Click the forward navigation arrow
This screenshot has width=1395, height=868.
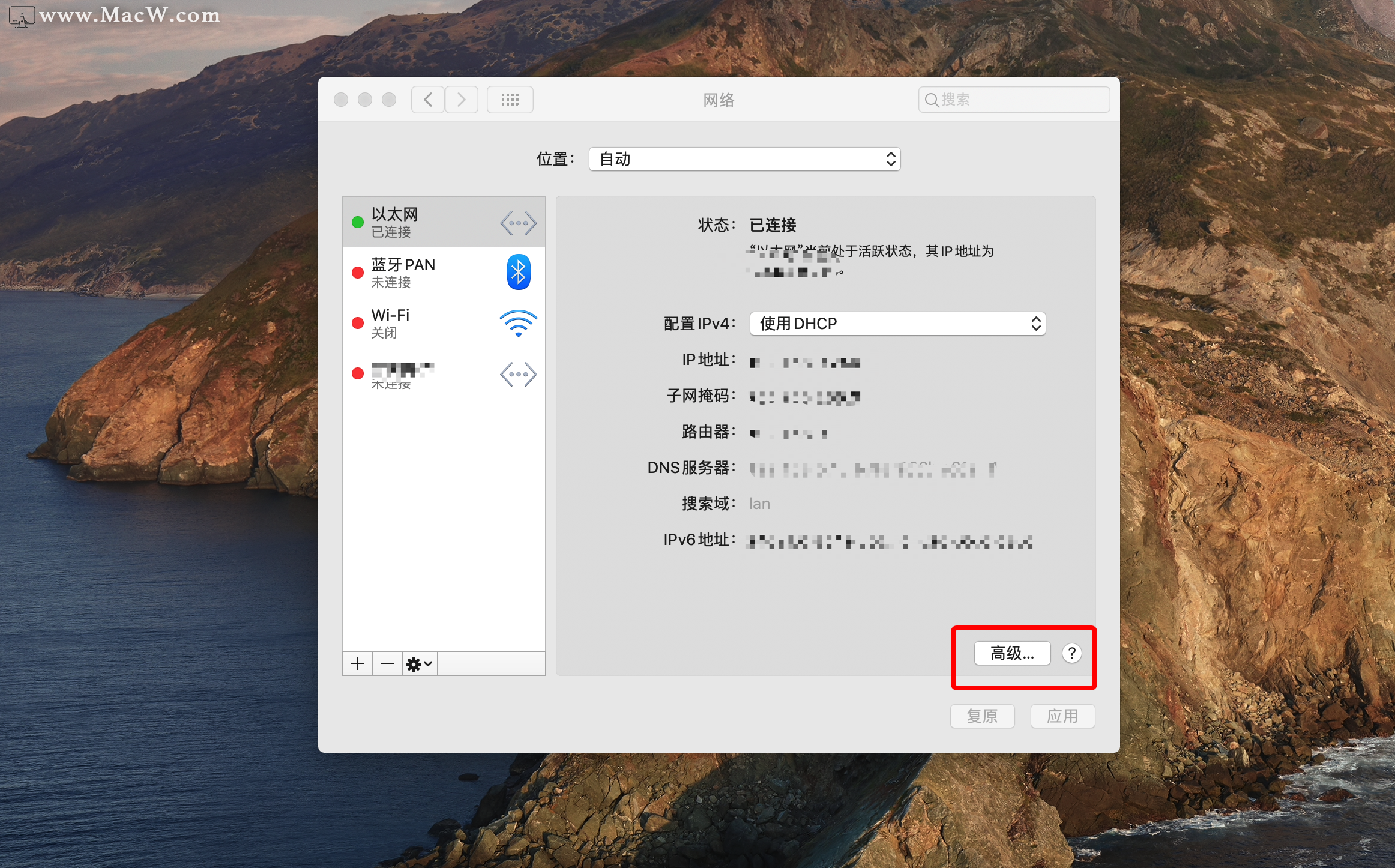[461, 100]
